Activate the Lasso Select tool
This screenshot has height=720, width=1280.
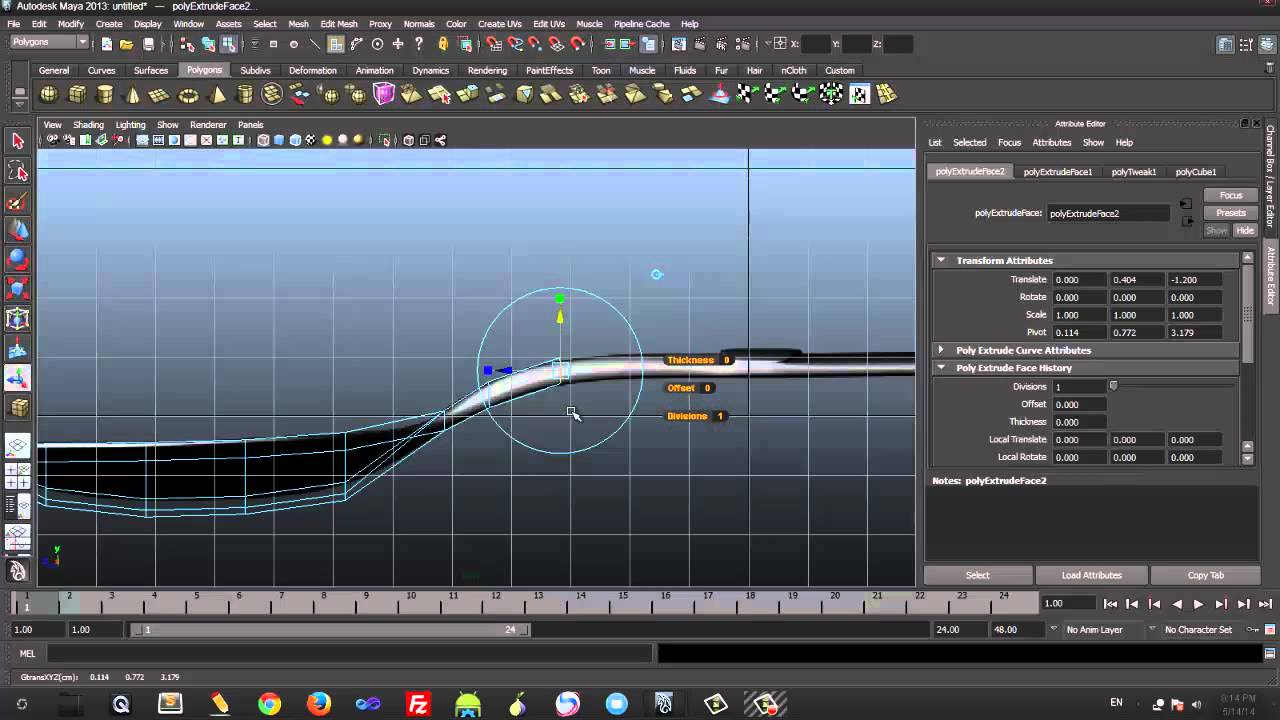pyautogui.click(x=17, y=171)
